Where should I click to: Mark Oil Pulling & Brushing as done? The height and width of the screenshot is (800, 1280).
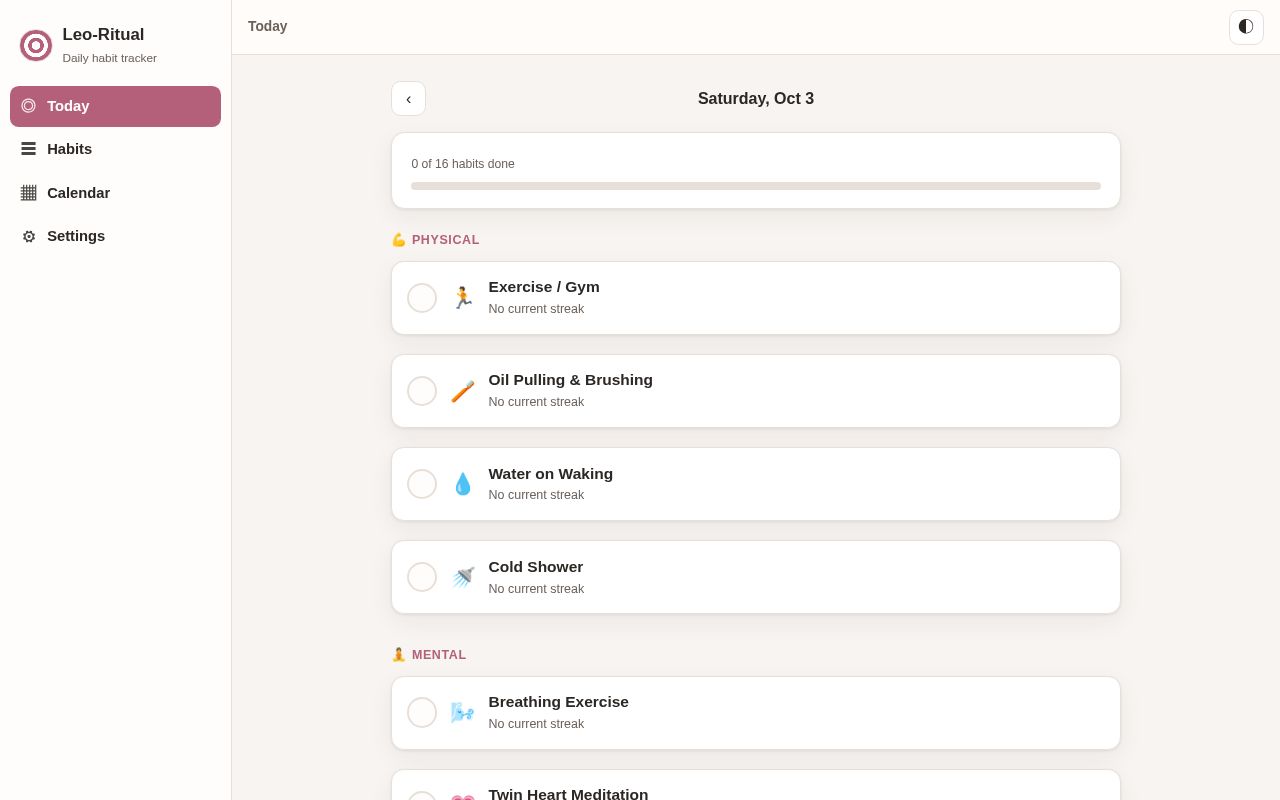[x=422, y=391]
